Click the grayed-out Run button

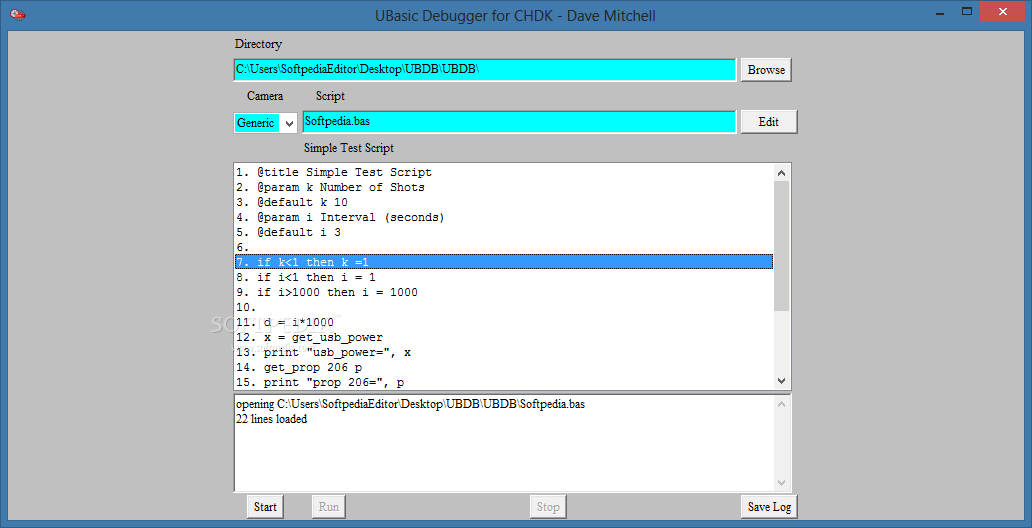[328, 507]
